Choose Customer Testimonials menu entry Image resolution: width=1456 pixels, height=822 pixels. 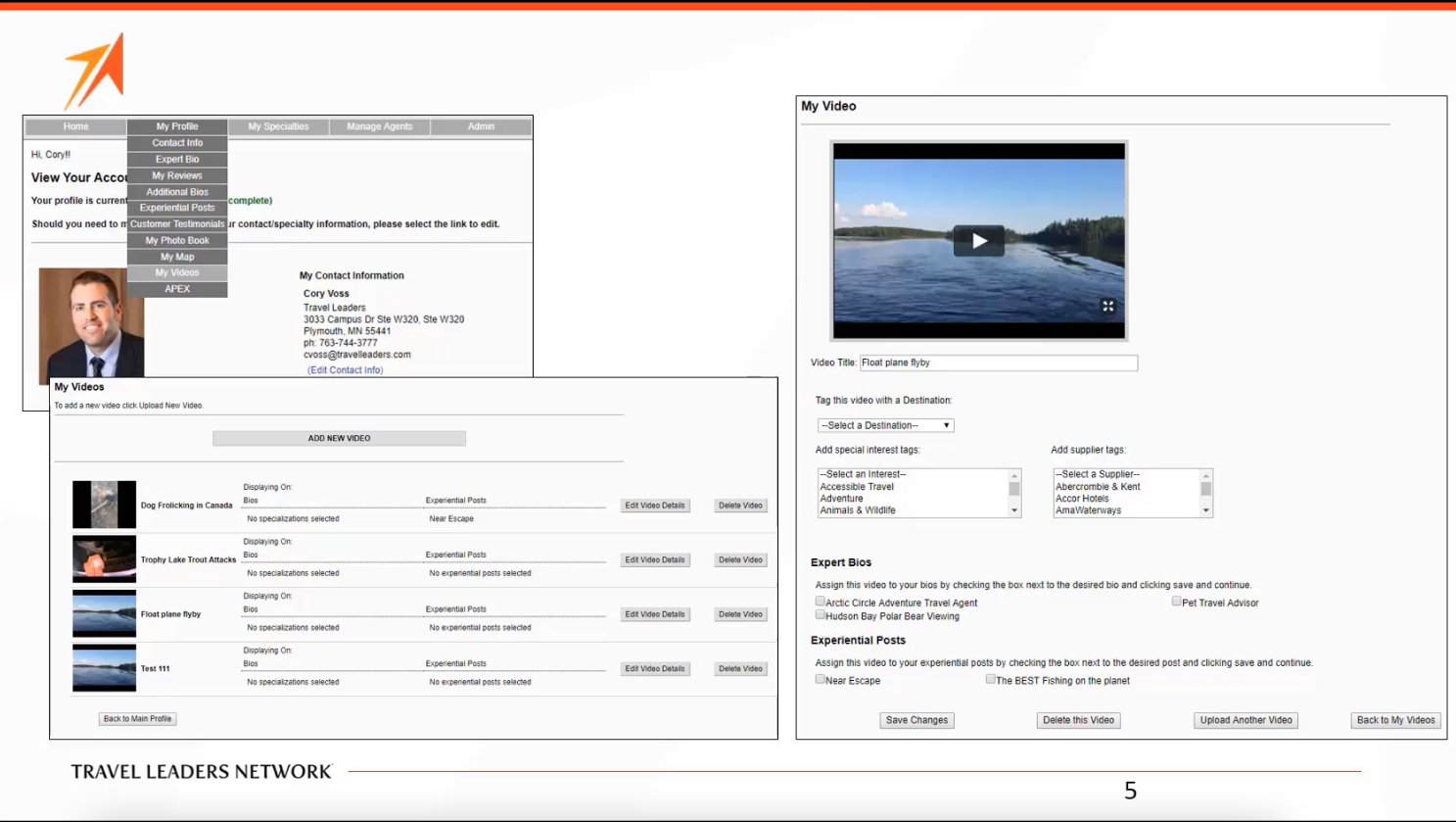pyautogui.click(x=177, y=224)
